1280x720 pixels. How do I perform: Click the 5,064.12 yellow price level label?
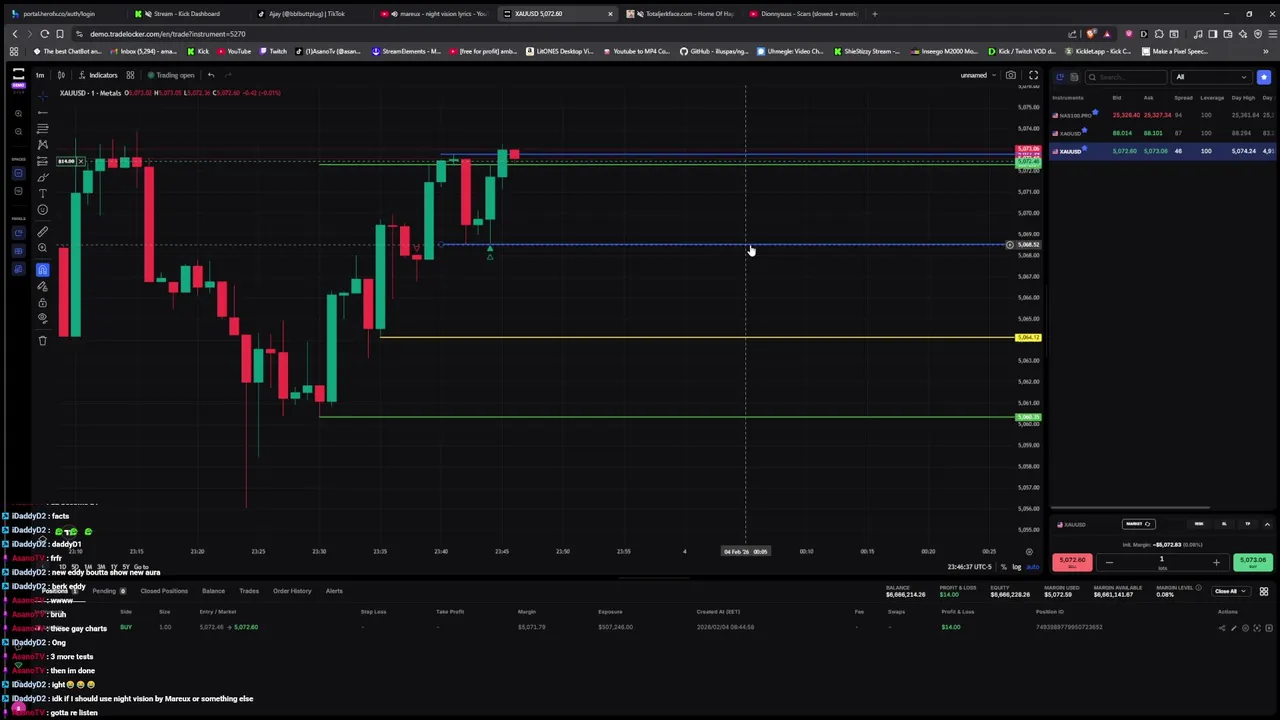[x=1028, y=337]
